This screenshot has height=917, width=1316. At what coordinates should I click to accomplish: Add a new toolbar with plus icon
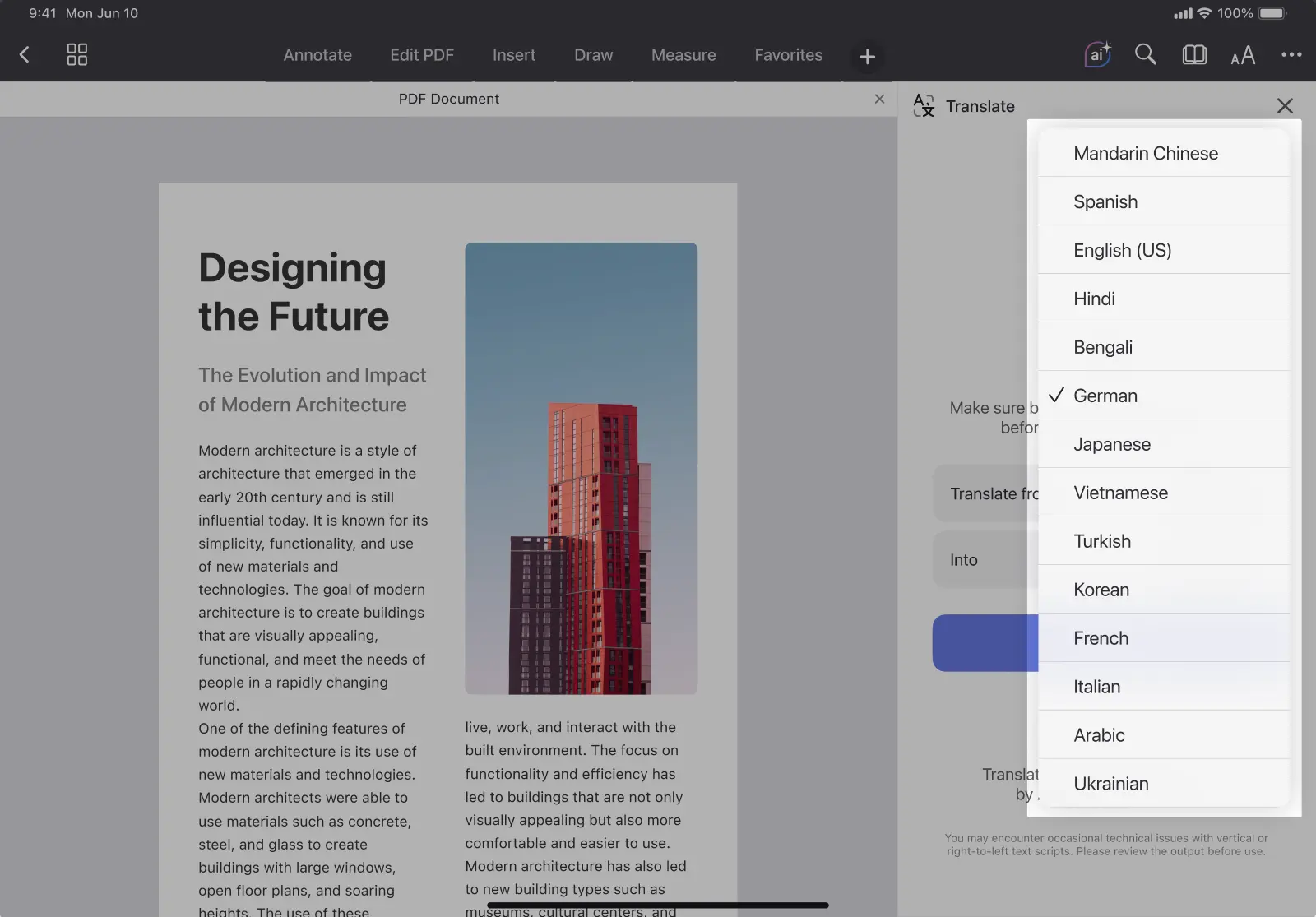point(867,57)
